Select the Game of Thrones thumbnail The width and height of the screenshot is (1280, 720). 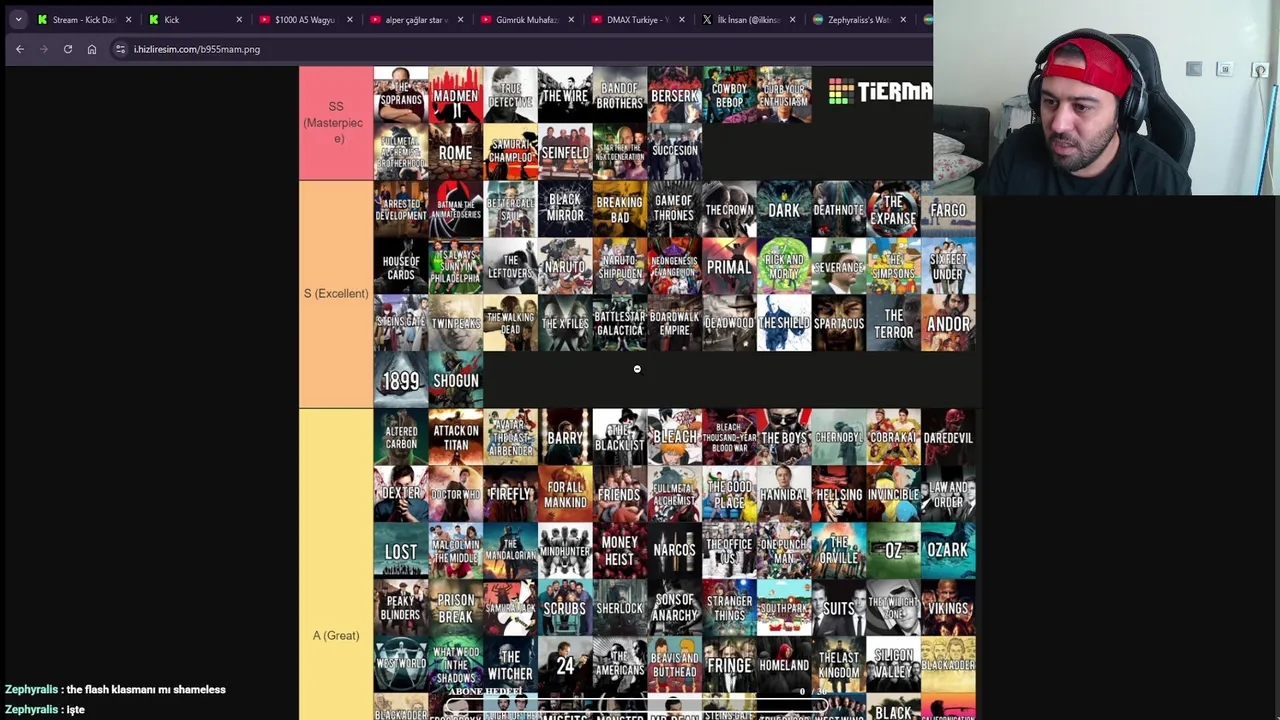pyautogui.click(x=675, y=209)
